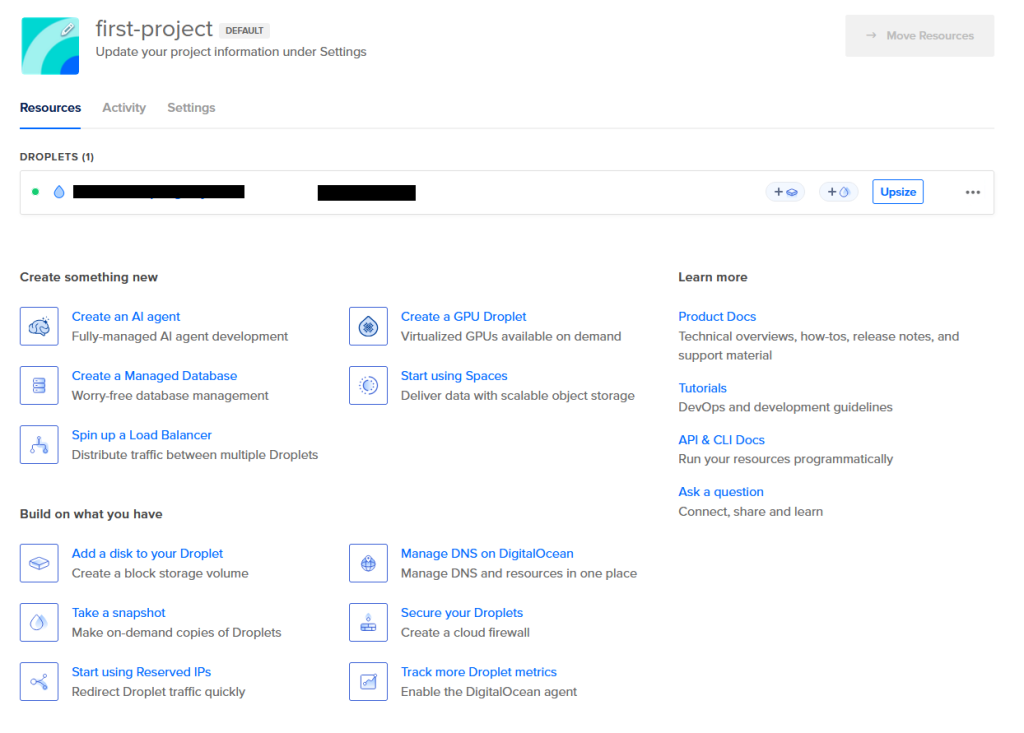
Task: Click the DROPLETS (1) heading
Action: pyautogui.click(x=57, y=157)
